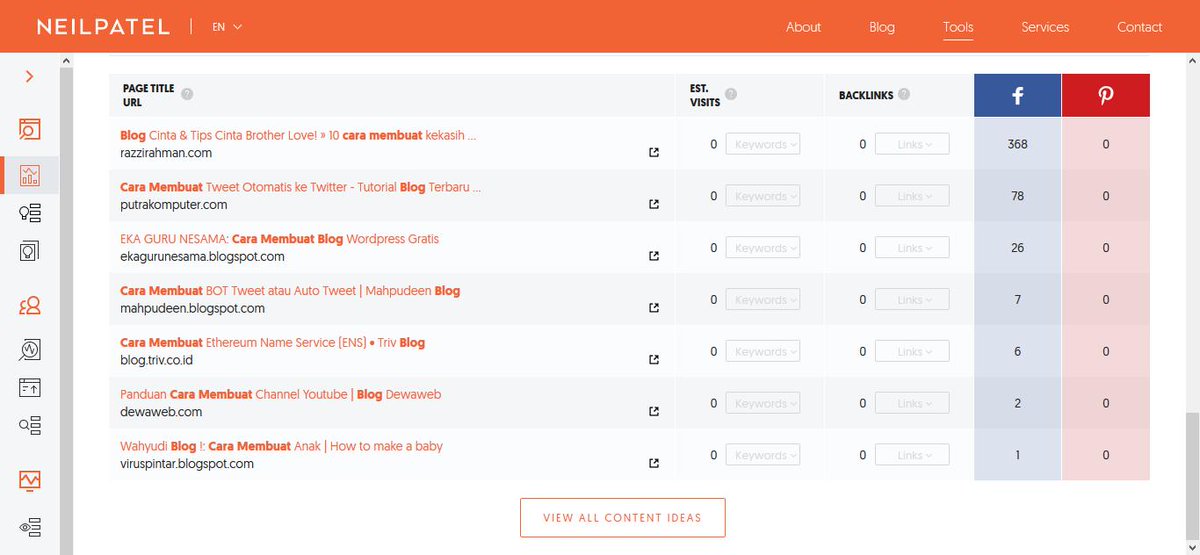Open external link for putrakomputer.com

click(654, 204)
